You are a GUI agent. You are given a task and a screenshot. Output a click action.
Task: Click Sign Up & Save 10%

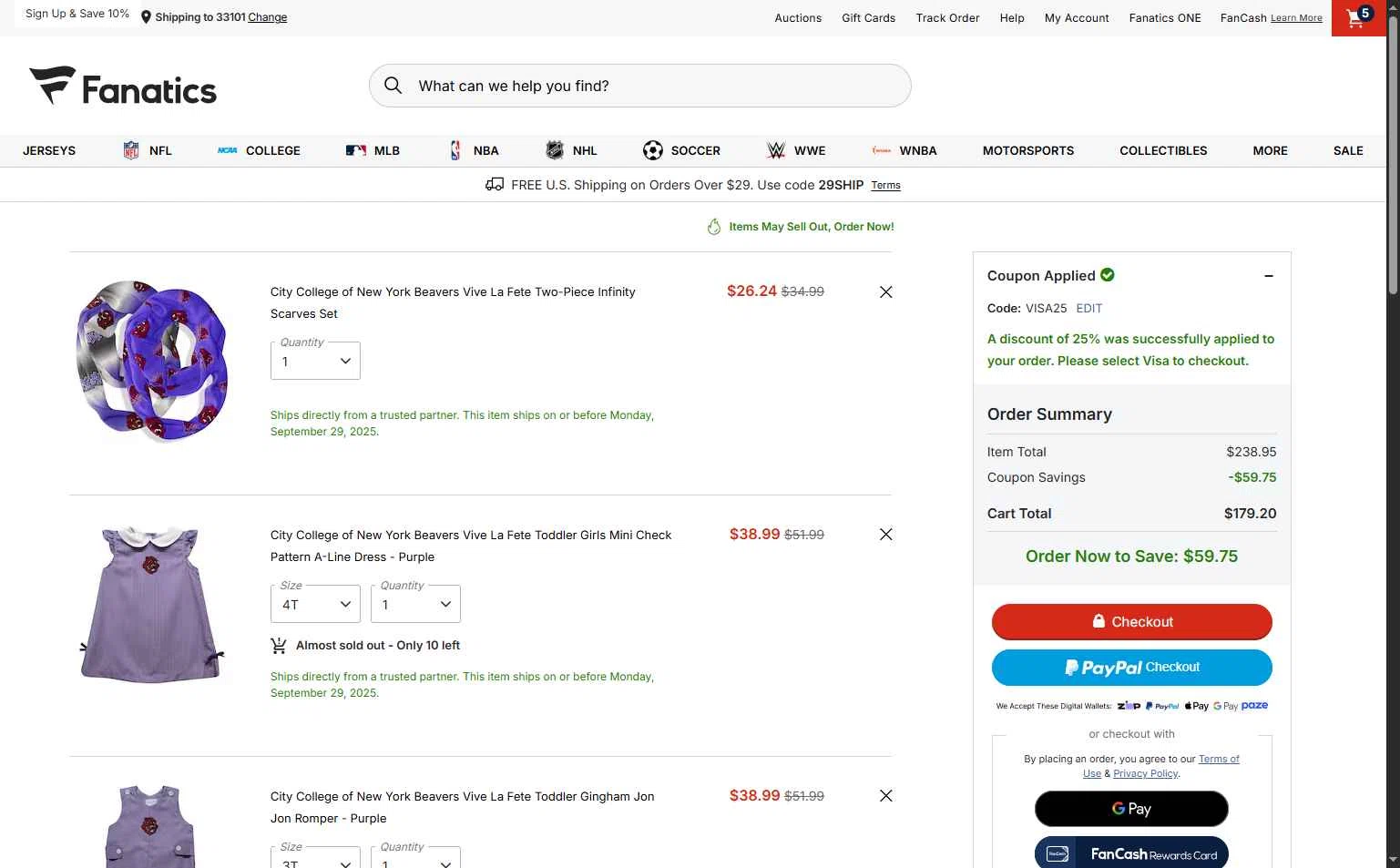pos(77,14)
